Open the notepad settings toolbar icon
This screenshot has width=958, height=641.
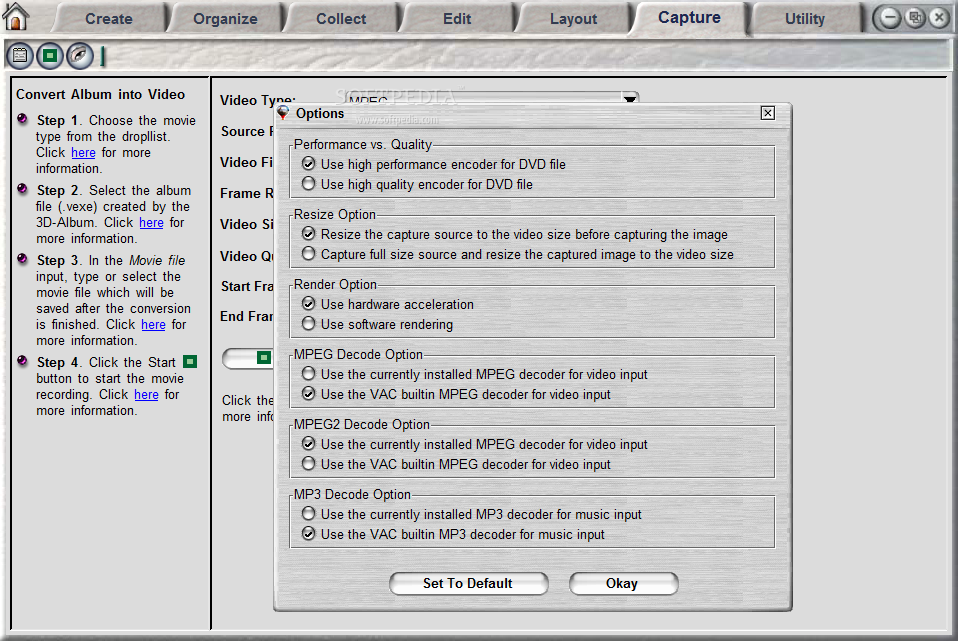[x=20, y=56]
